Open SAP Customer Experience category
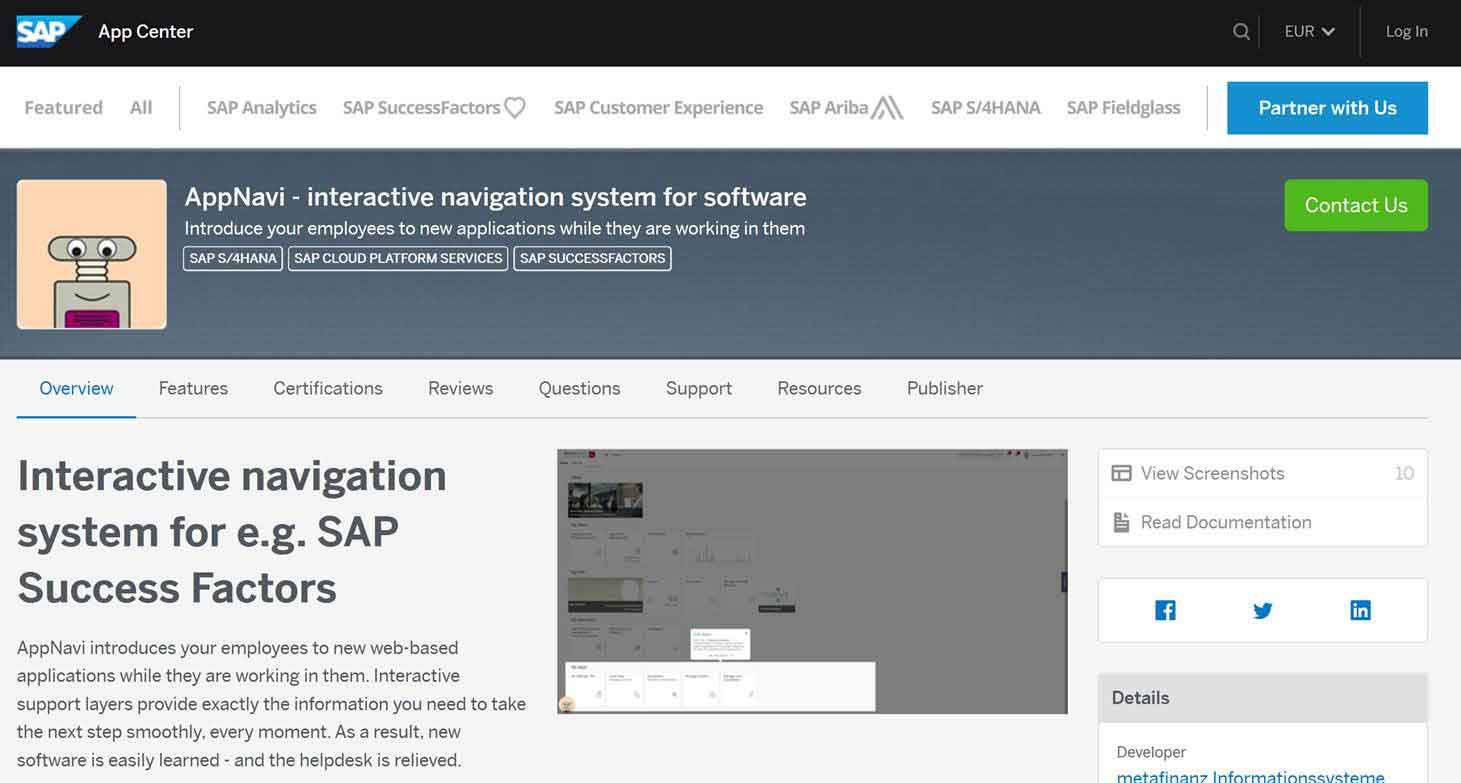Image resolution: width=1461 pixels, height=783 pixels. tap(658, 108)
